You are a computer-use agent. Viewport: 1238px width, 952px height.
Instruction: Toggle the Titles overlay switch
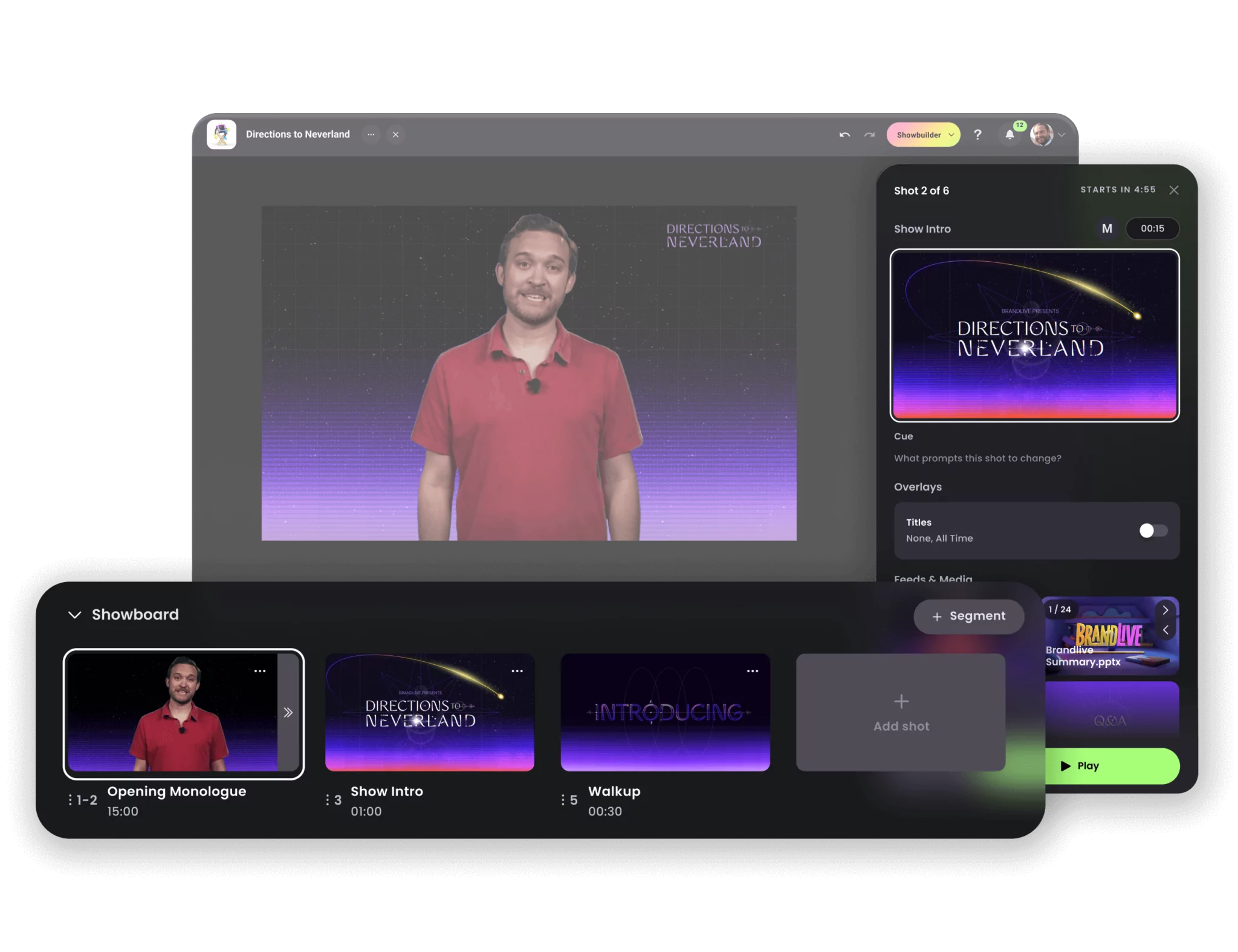pyautogui.click(x=1153, y=531)
